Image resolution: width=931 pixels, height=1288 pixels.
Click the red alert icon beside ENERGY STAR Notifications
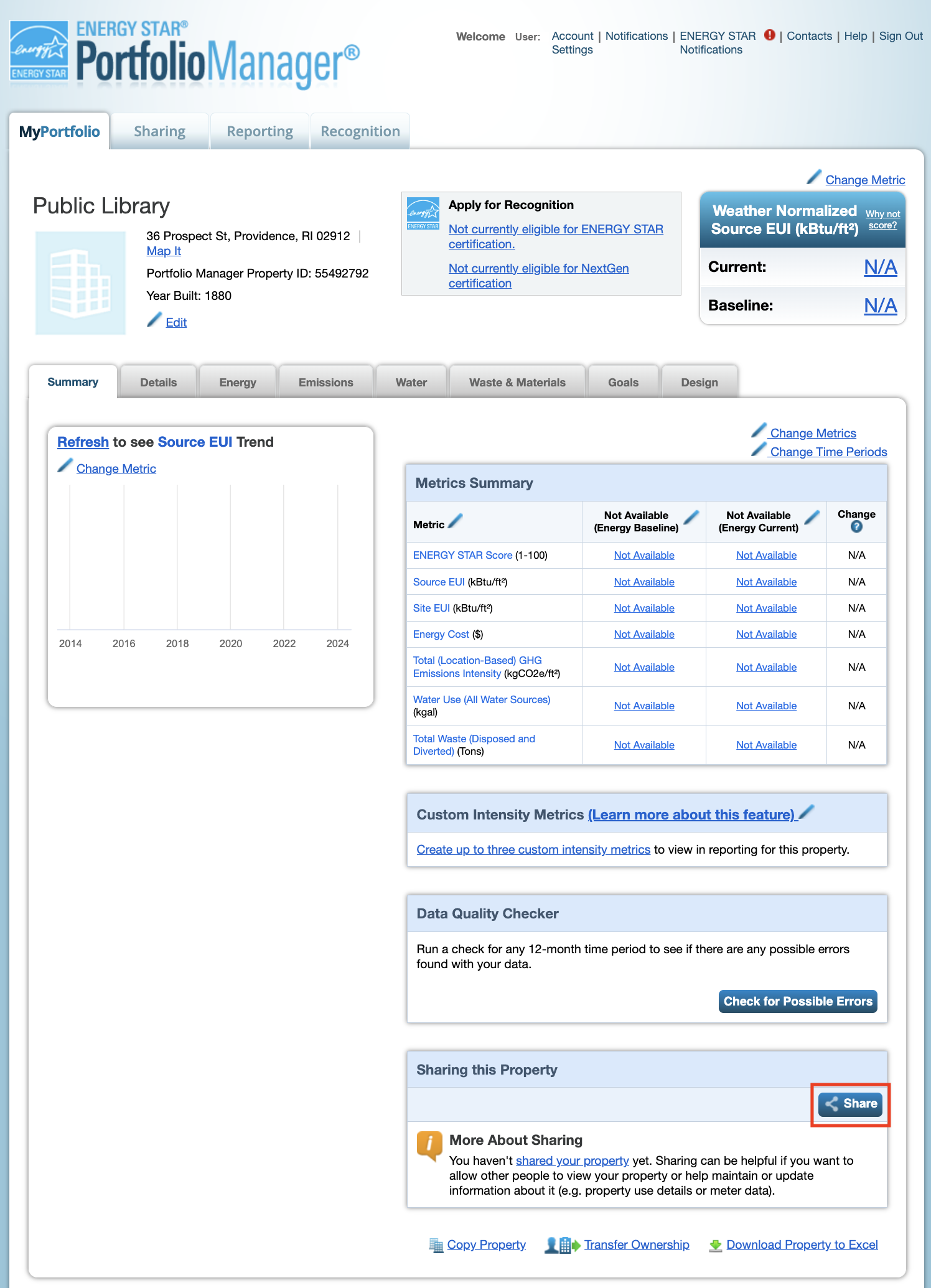(x=770, y=35)
